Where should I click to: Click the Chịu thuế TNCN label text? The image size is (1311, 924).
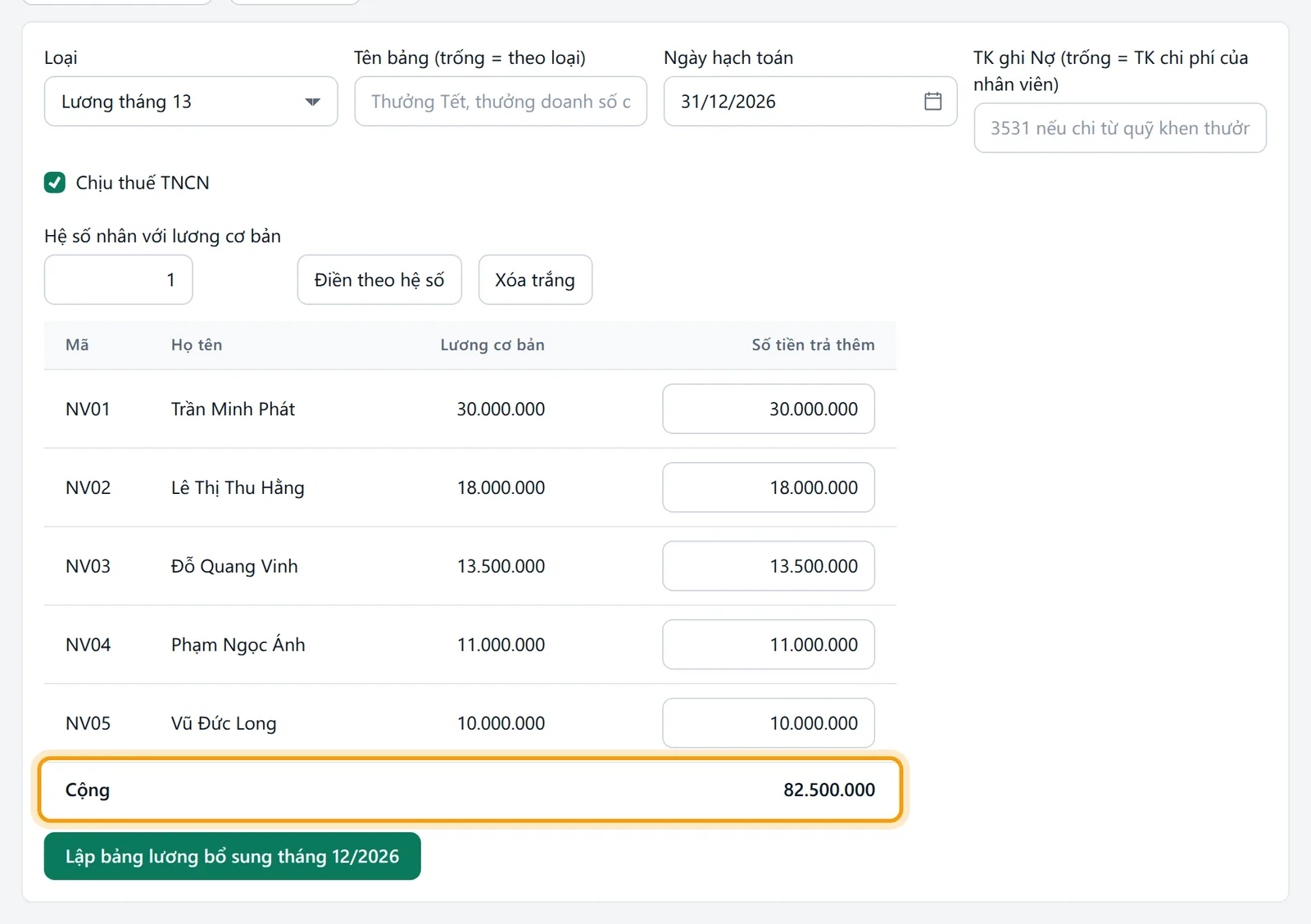pyautogui.click(x=143, y=183)
